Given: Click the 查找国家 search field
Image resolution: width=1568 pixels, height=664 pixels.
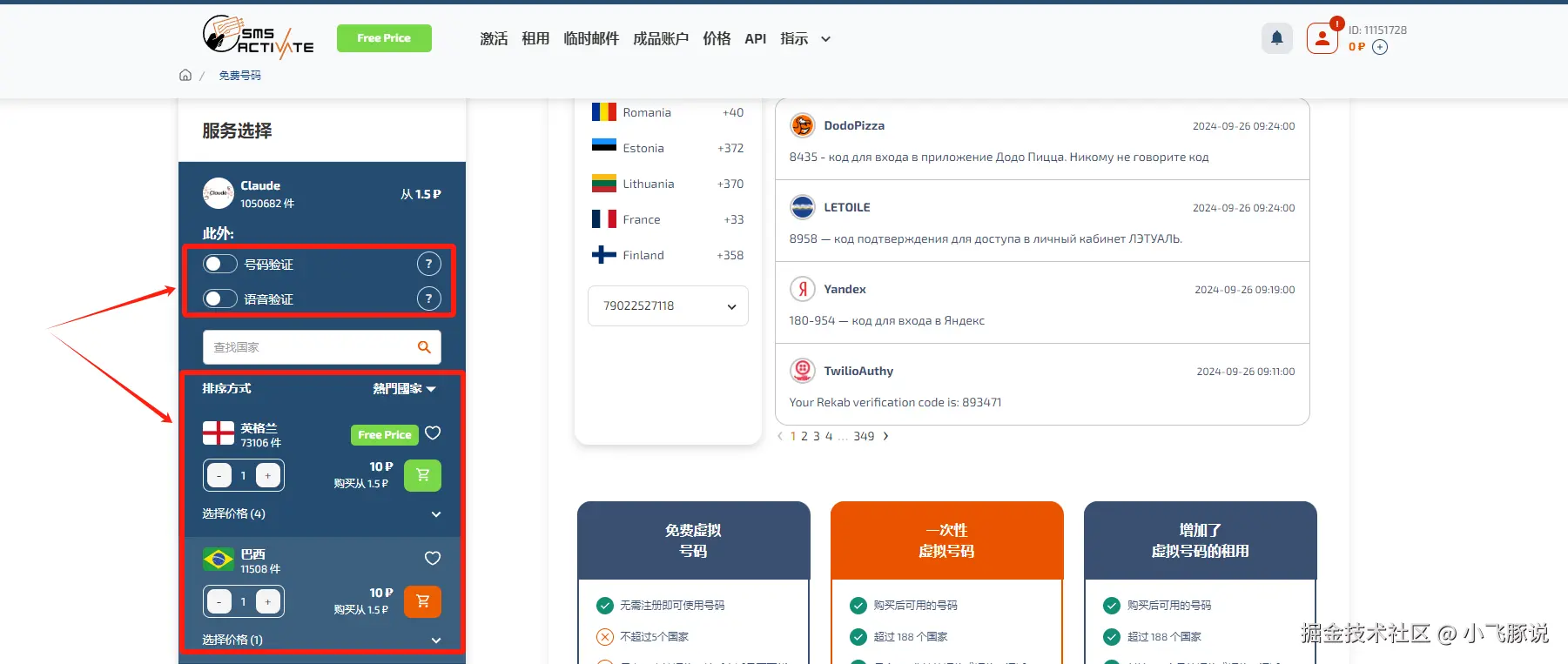Looking at the screenshot, I should coord(322,347).
